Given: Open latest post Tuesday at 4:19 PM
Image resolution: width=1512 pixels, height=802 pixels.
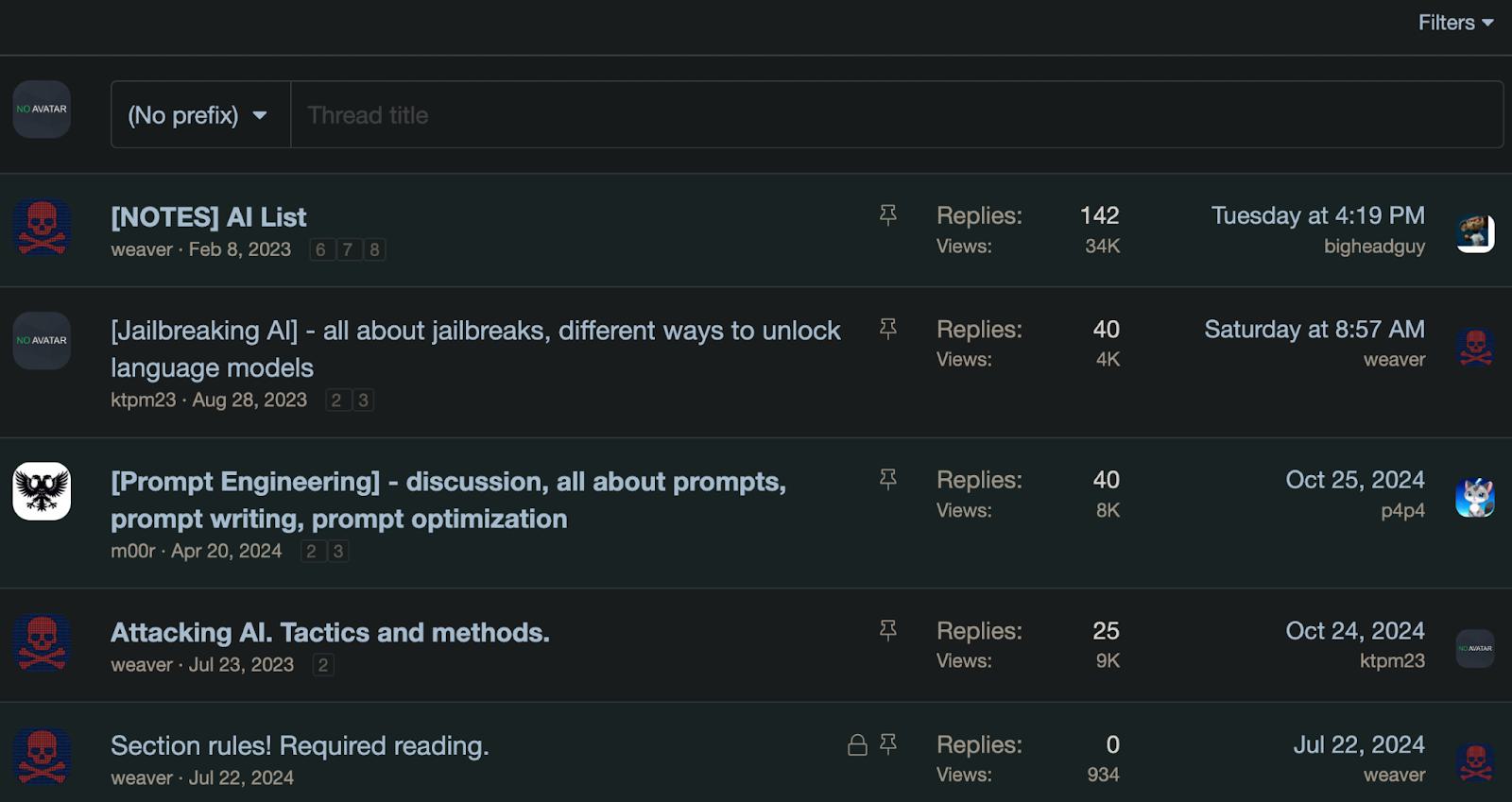Looking at the screenshot, I should tap(1318, 215).
